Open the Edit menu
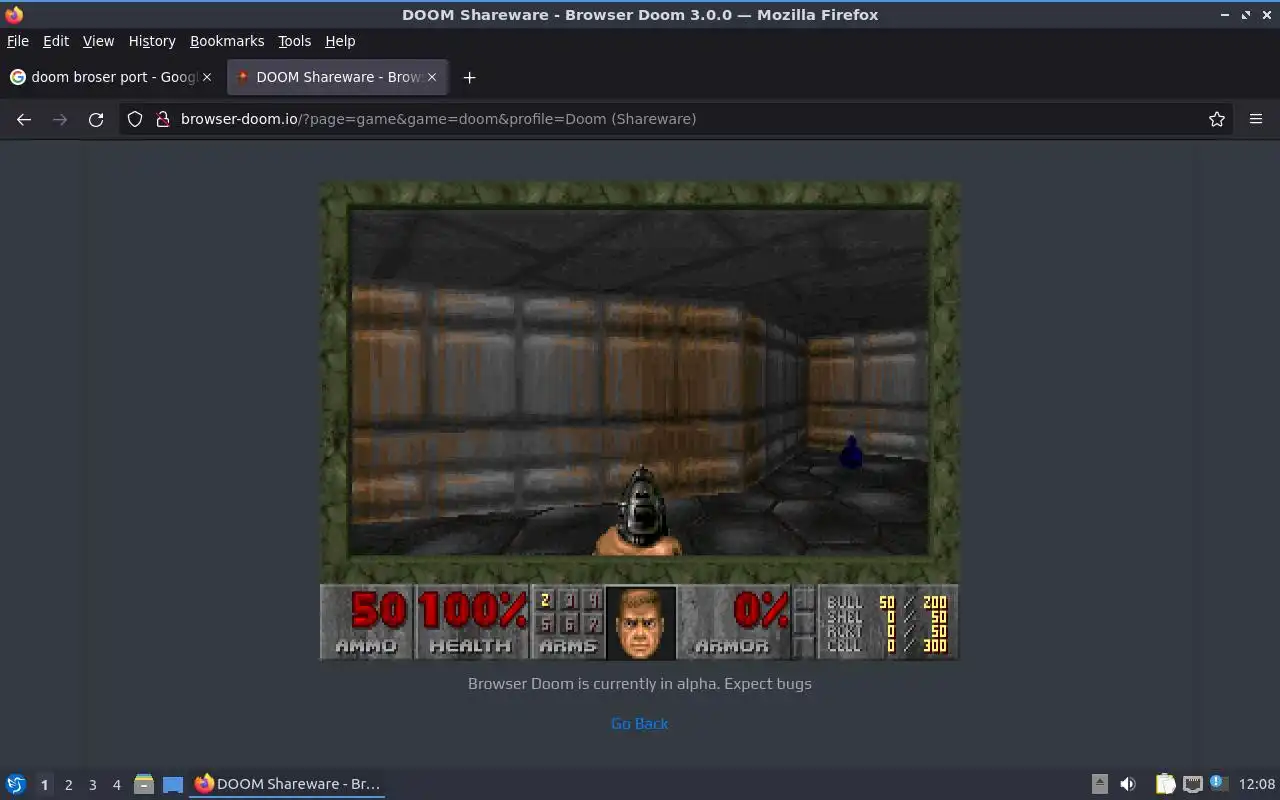Image resolution: width=1280 pixels, height=800 pixels. coord(56,41)
